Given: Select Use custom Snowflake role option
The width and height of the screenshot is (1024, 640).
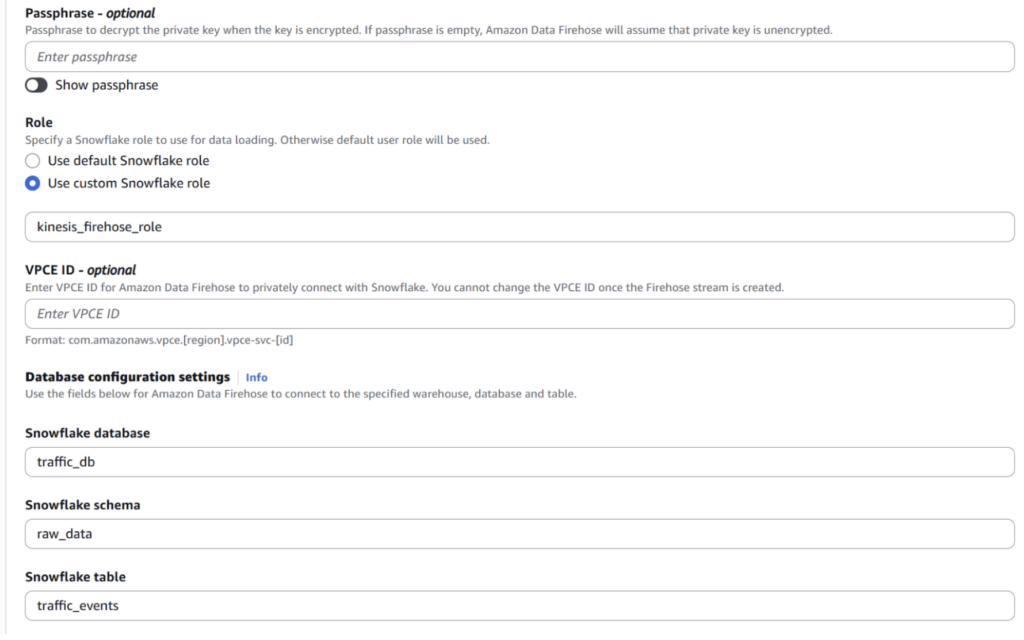Looking at the screenshot, I should (32, 184).
